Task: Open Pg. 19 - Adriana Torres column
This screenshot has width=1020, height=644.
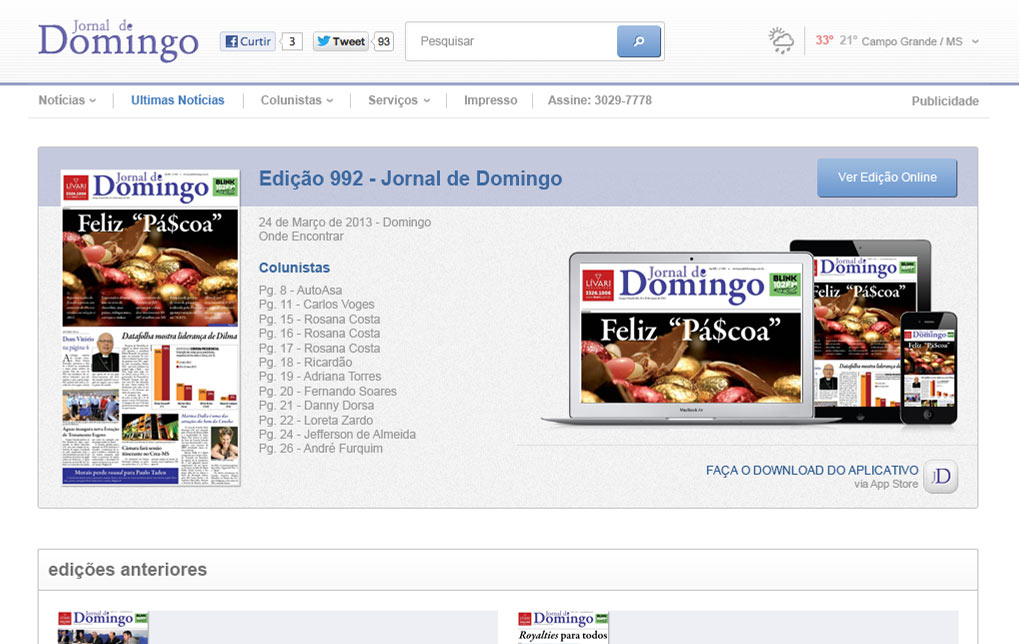Action: [x=320, y=377]
